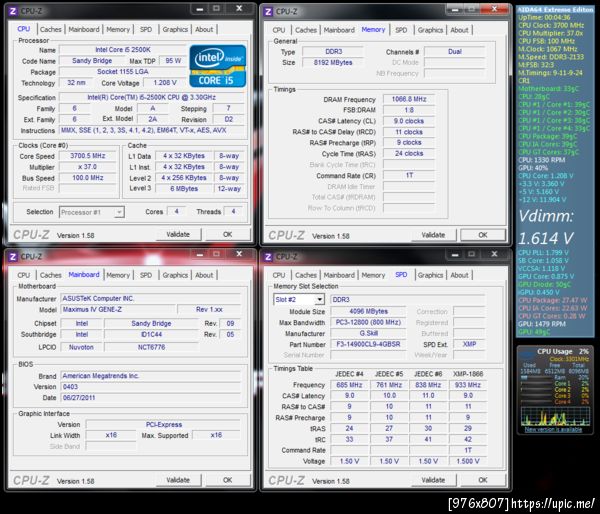
Task: Select motherboard model Maximus IV GENE-Z
Action: (x=119, y=309)
